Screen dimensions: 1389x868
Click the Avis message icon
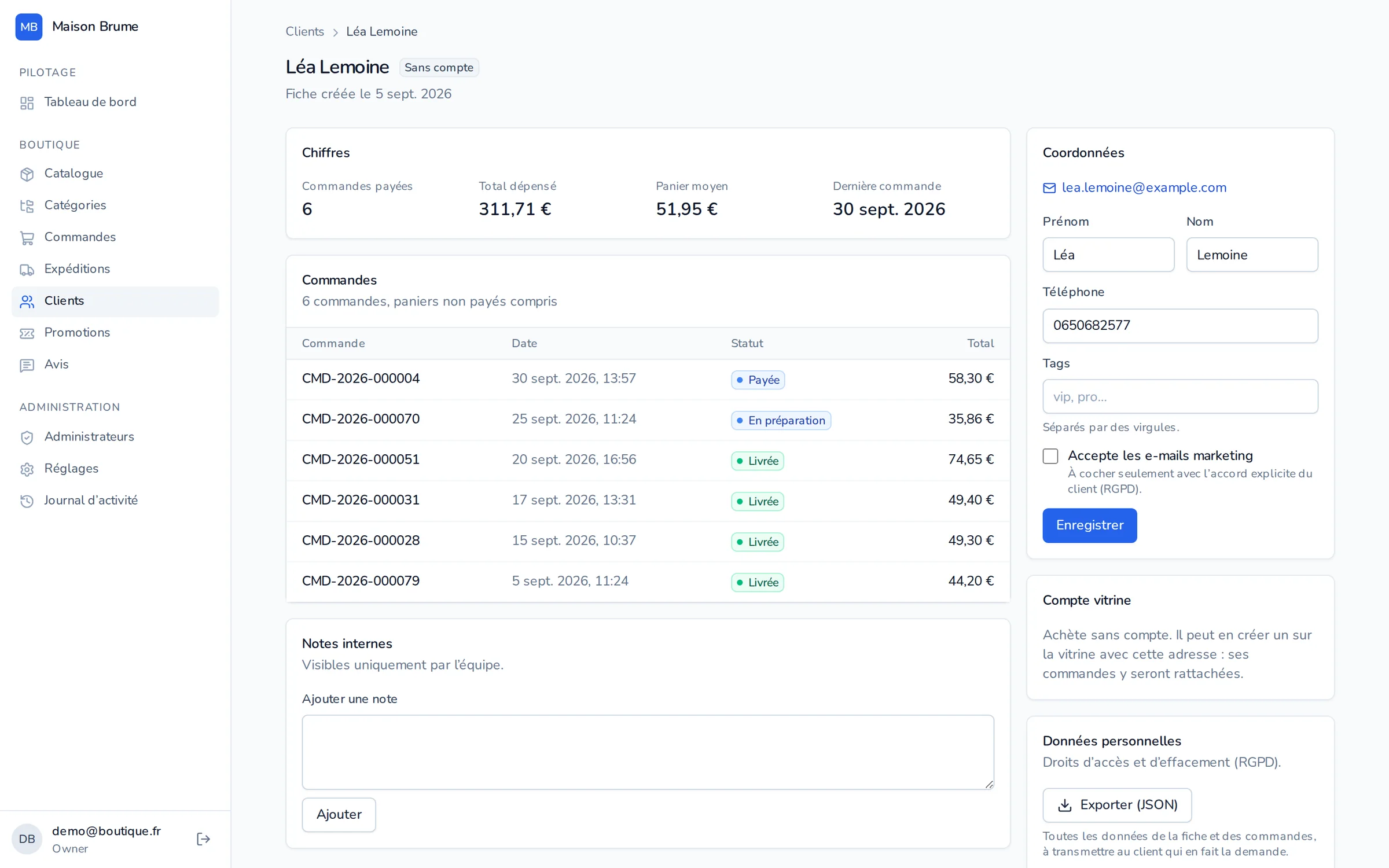27,365
